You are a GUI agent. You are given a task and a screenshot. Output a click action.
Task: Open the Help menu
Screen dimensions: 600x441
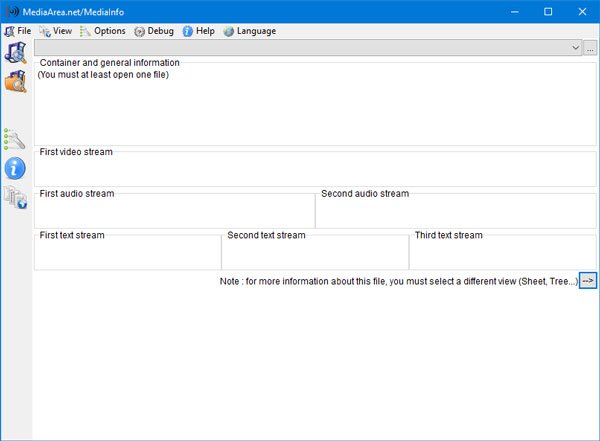199,31
